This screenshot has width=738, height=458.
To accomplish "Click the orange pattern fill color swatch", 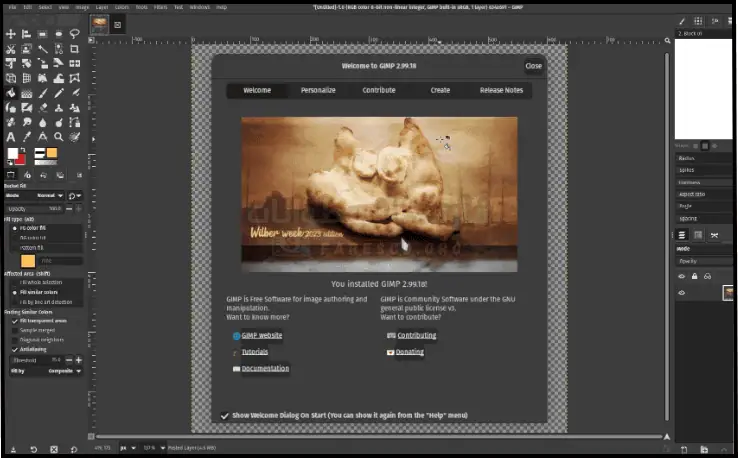I will tap(28, 260).
